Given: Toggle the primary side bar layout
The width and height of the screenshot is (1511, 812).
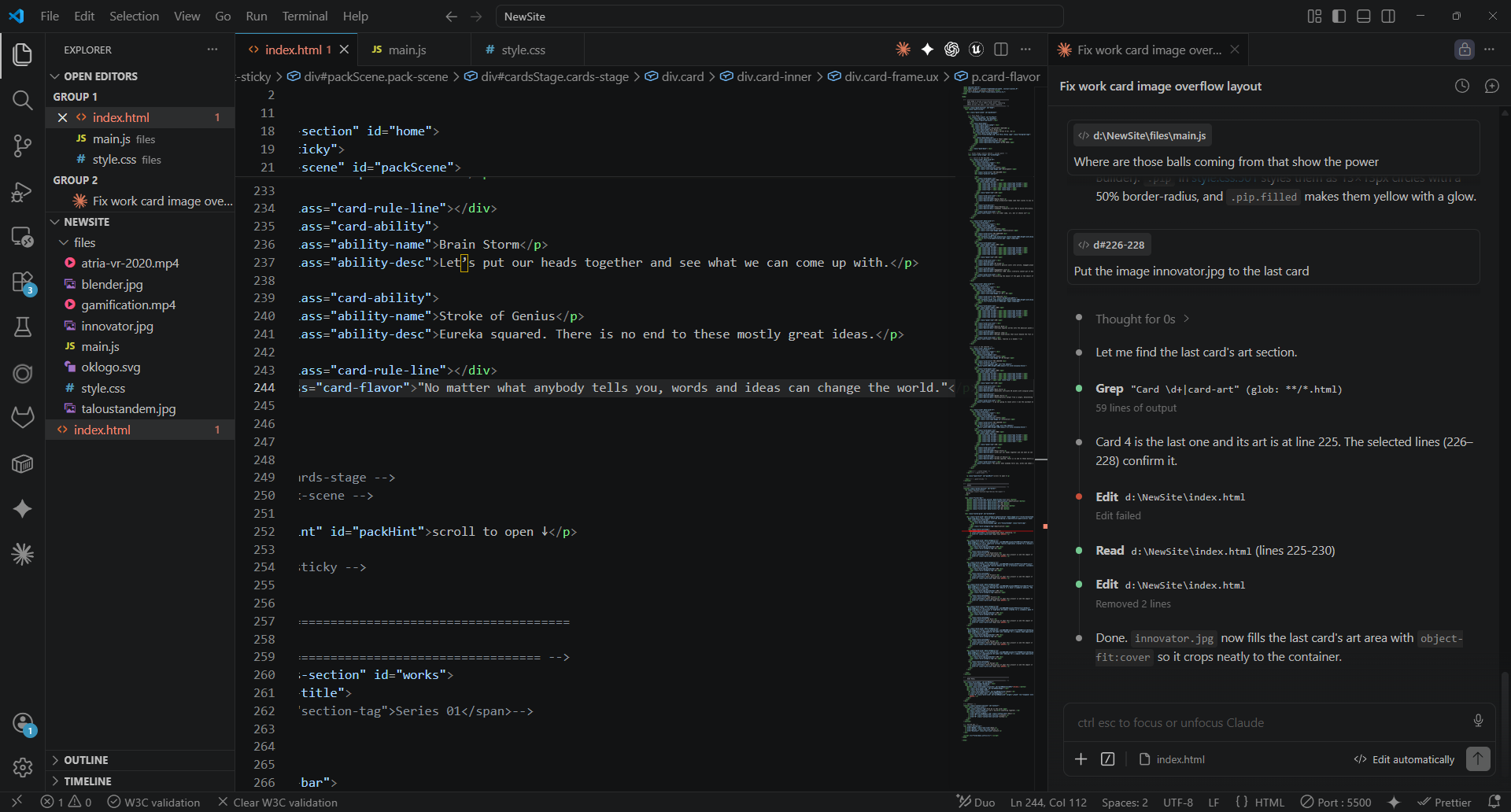Looking at the screenshot, I should (1339, 17).
